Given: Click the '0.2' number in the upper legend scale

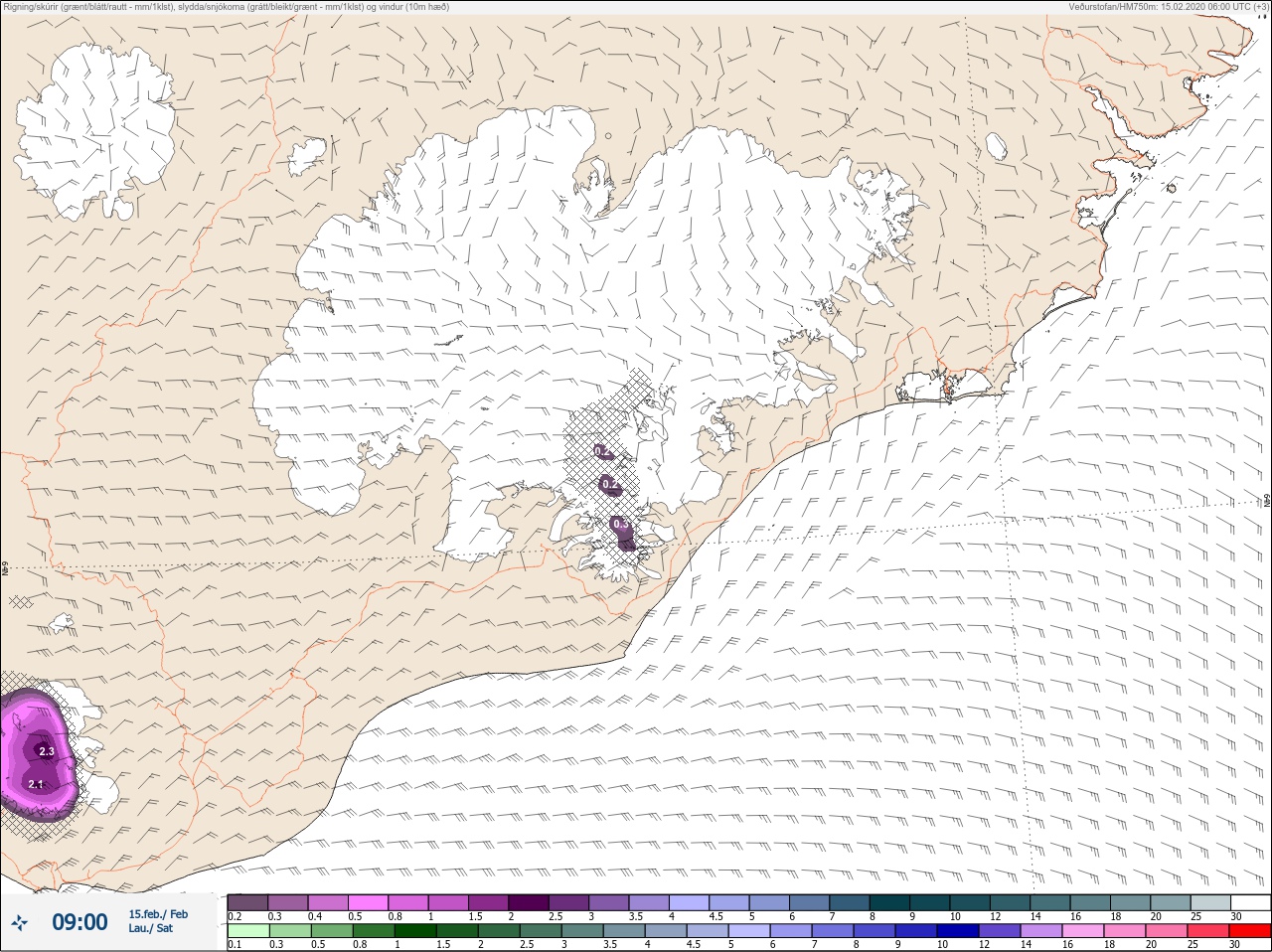Looking at the screenshot, I should point(235,916).
